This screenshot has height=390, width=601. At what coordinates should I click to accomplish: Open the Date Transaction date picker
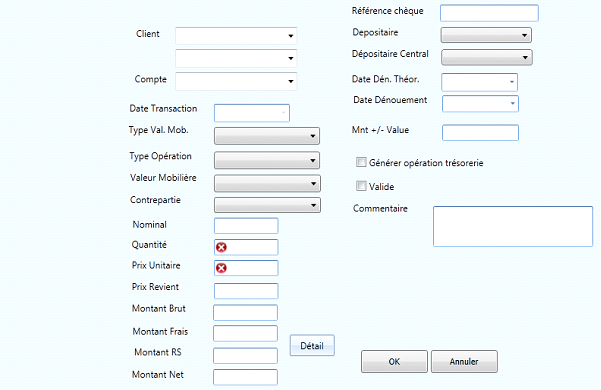pos(252,113)
